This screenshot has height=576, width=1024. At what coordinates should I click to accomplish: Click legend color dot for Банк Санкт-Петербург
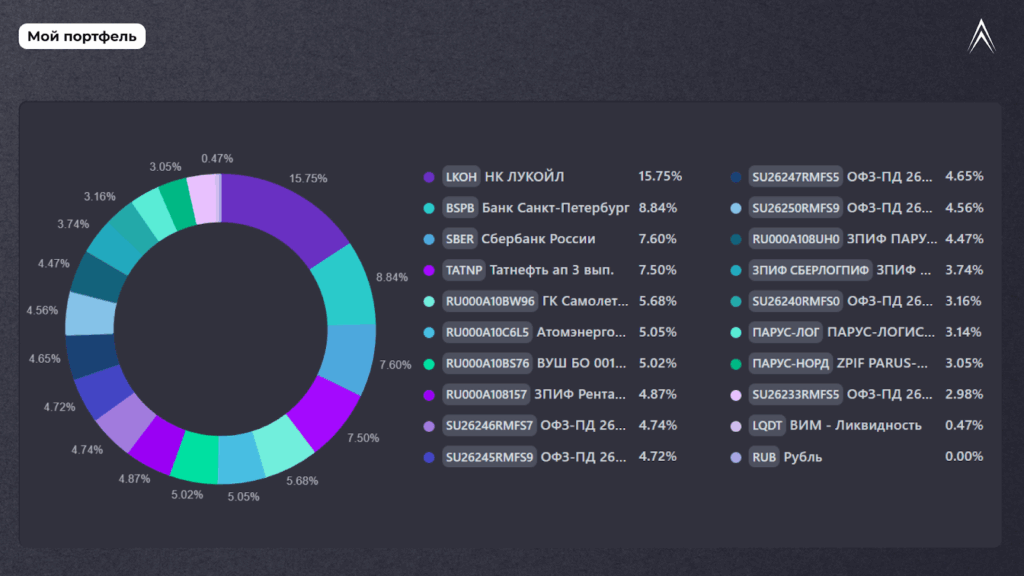pos(429,208)
